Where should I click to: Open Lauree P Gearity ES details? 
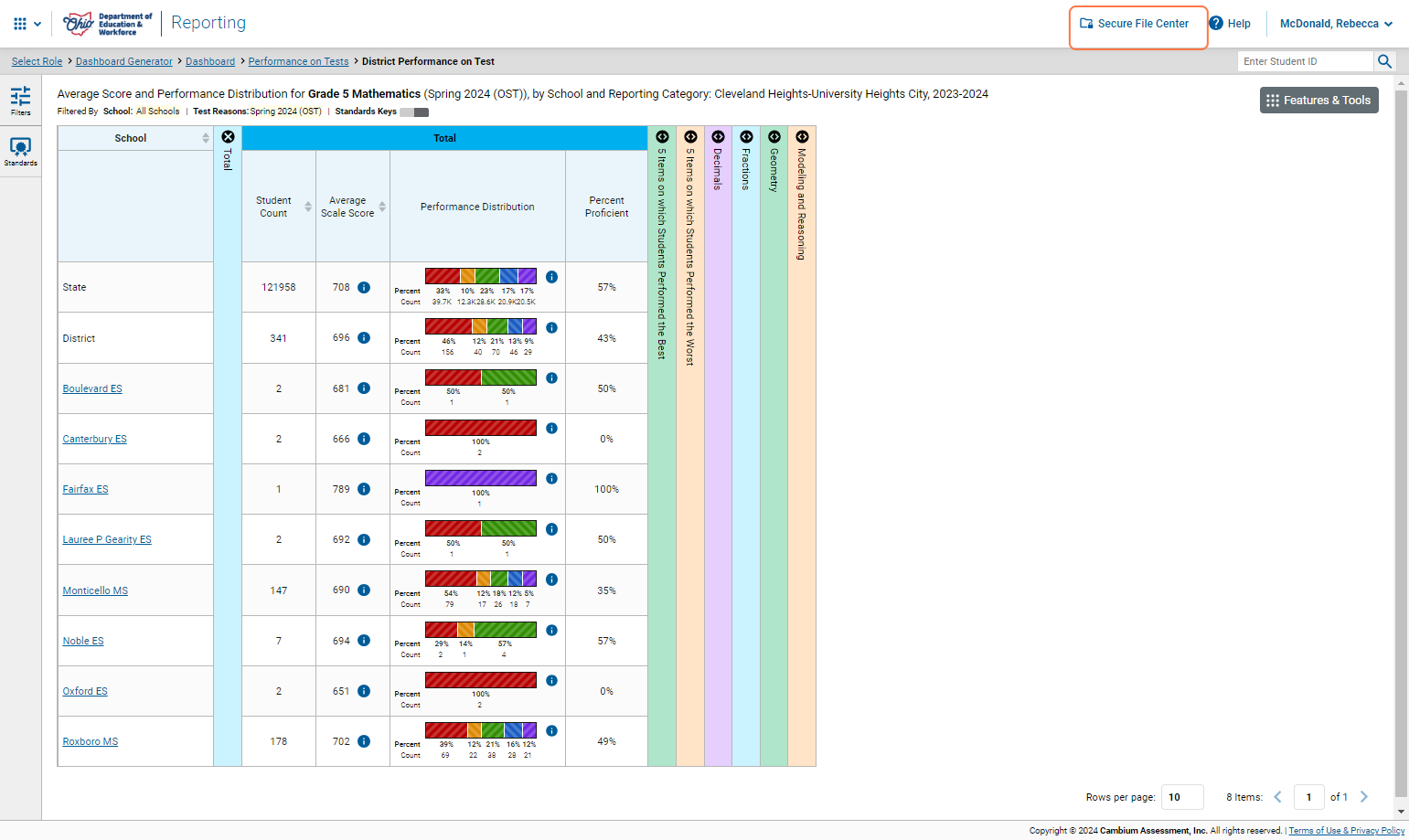[107, 539]
